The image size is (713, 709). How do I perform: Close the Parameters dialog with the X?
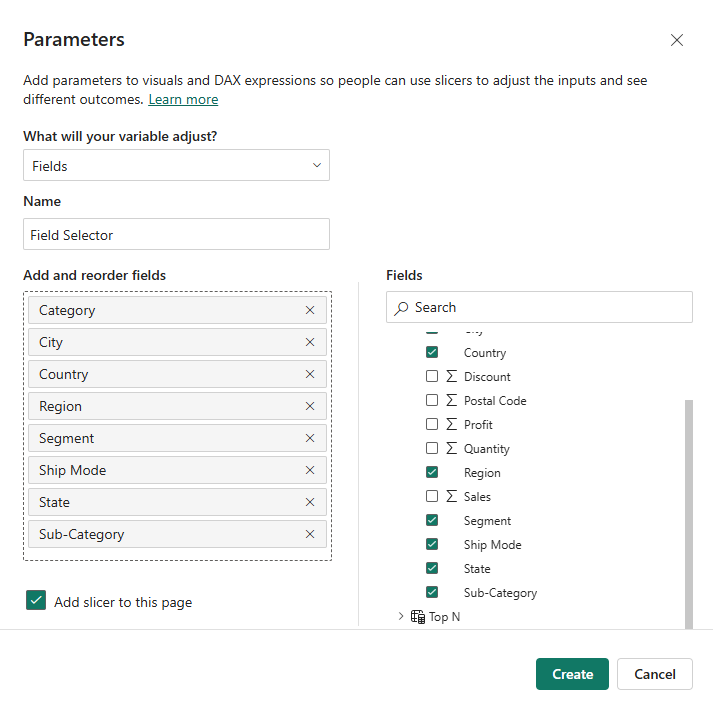(677, 40)
